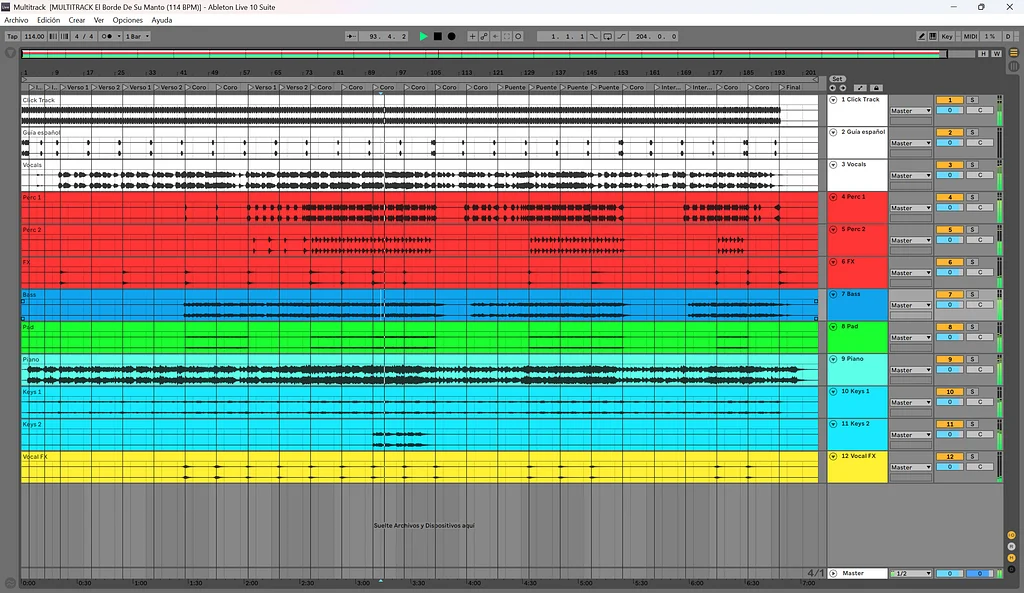Toggle track activator 1 for Click Track
Viewport: 1024px width, 593px height.
click(x=950, y=100)
